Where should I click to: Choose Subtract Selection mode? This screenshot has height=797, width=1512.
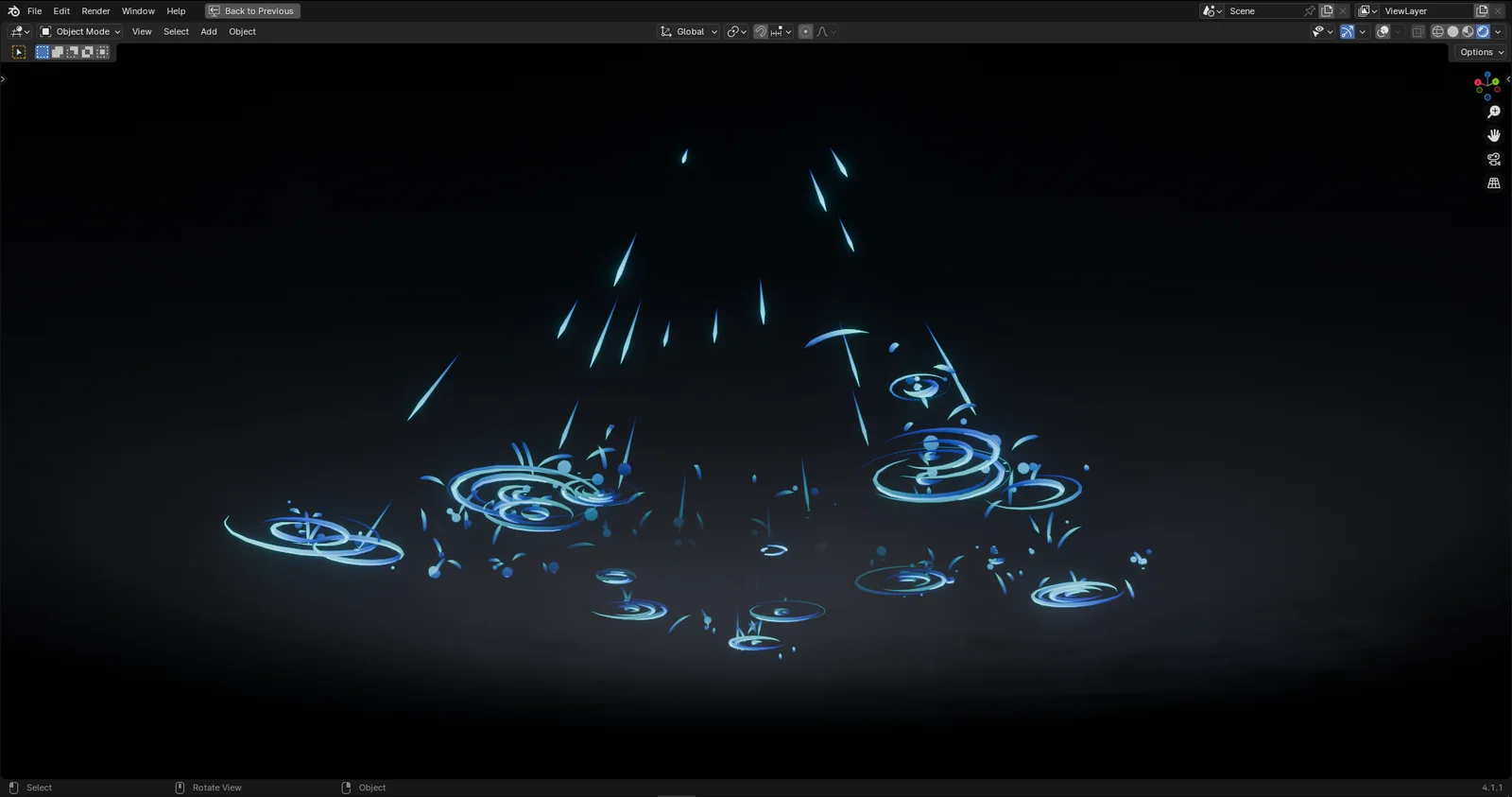click(73, 52)
